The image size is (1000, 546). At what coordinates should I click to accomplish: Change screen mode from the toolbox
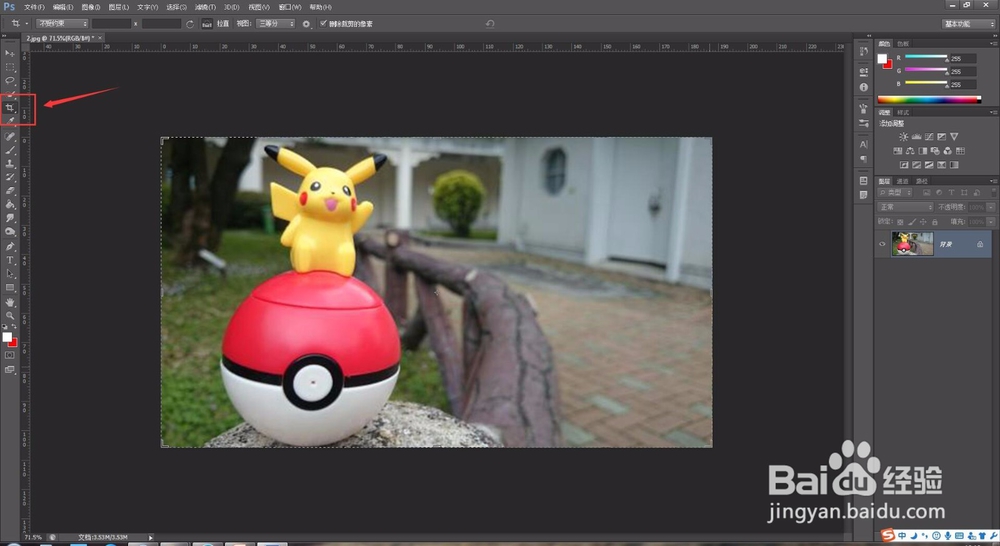click(10, 369)
